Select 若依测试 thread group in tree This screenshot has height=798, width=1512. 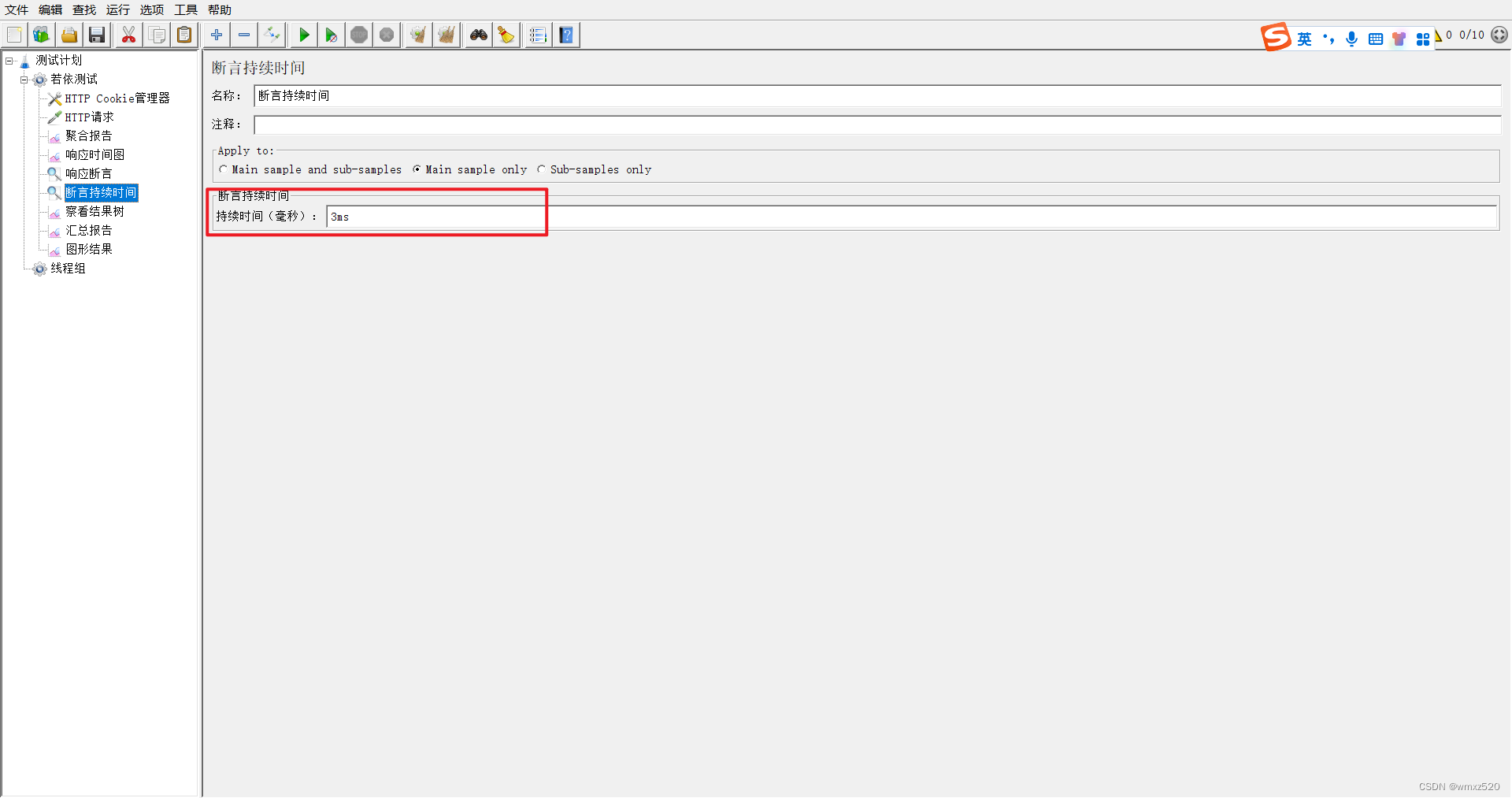(x=74, y=79)
